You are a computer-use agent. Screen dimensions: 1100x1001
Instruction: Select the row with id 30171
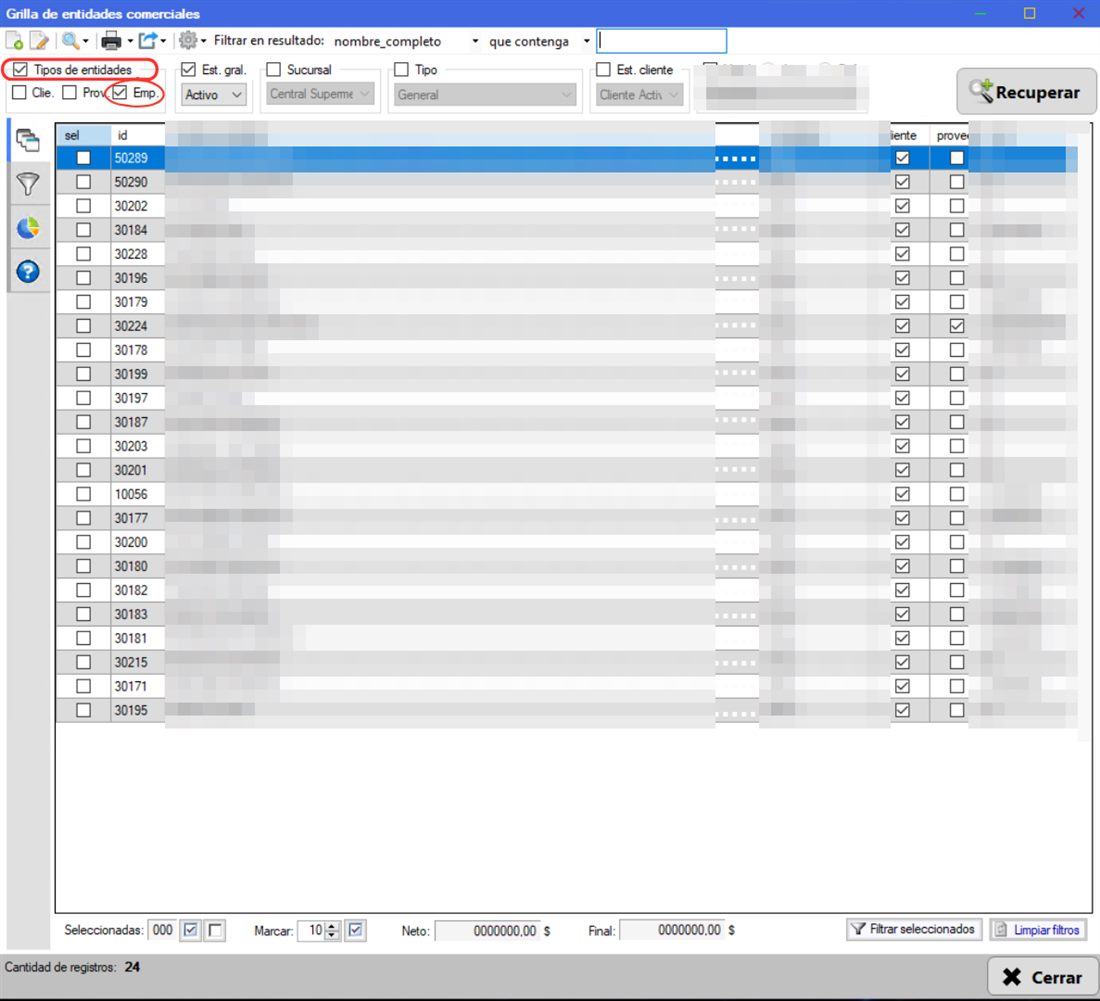coord(567,686)
